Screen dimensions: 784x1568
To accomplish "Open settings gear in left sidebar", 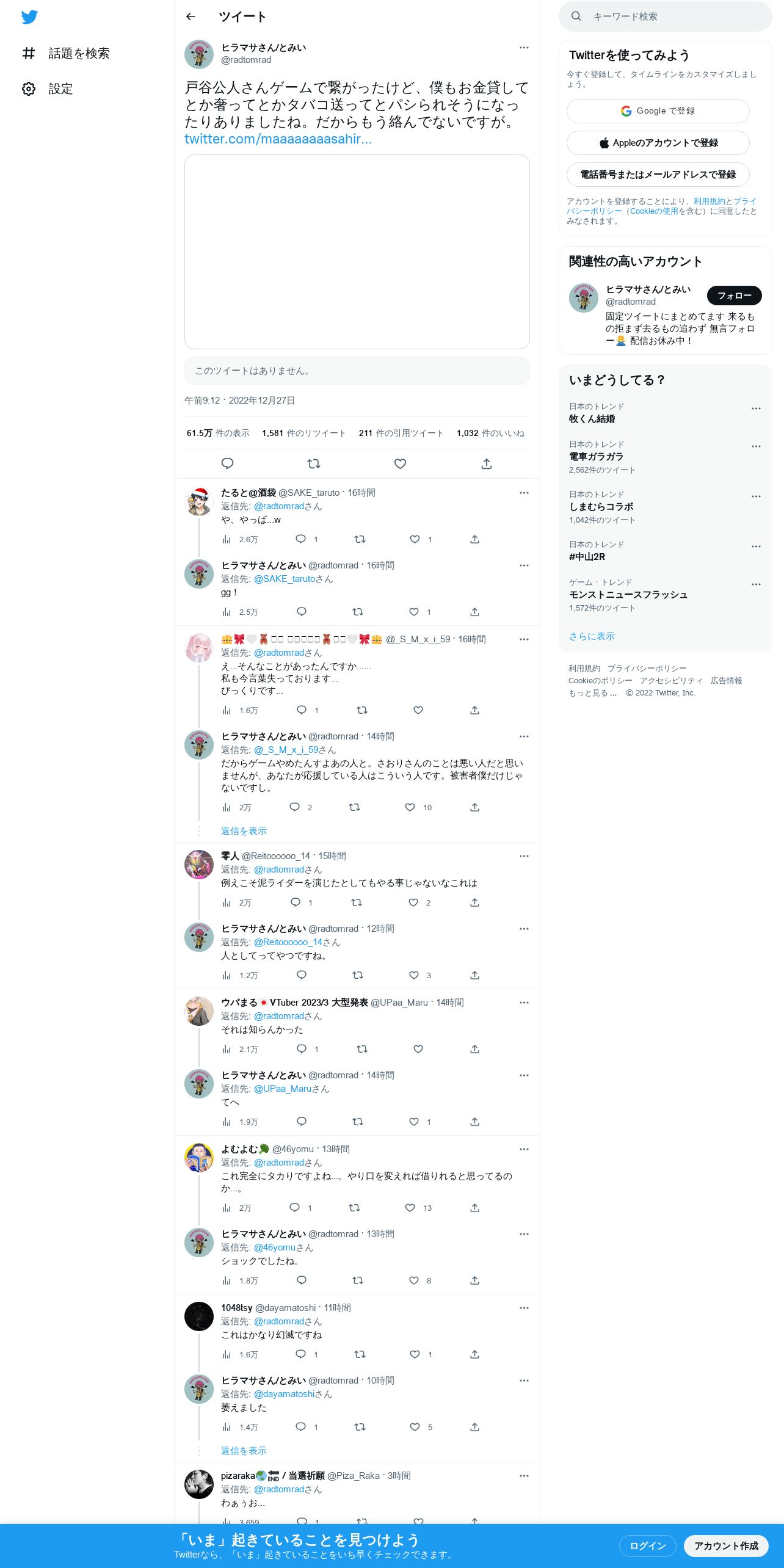I will (x=29, y=89).
